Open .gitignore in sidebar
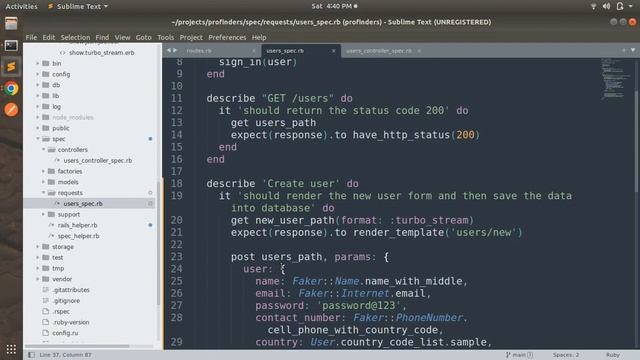This screenshot has height=360, width=640. pyautogui.click(x=66, y=301)
